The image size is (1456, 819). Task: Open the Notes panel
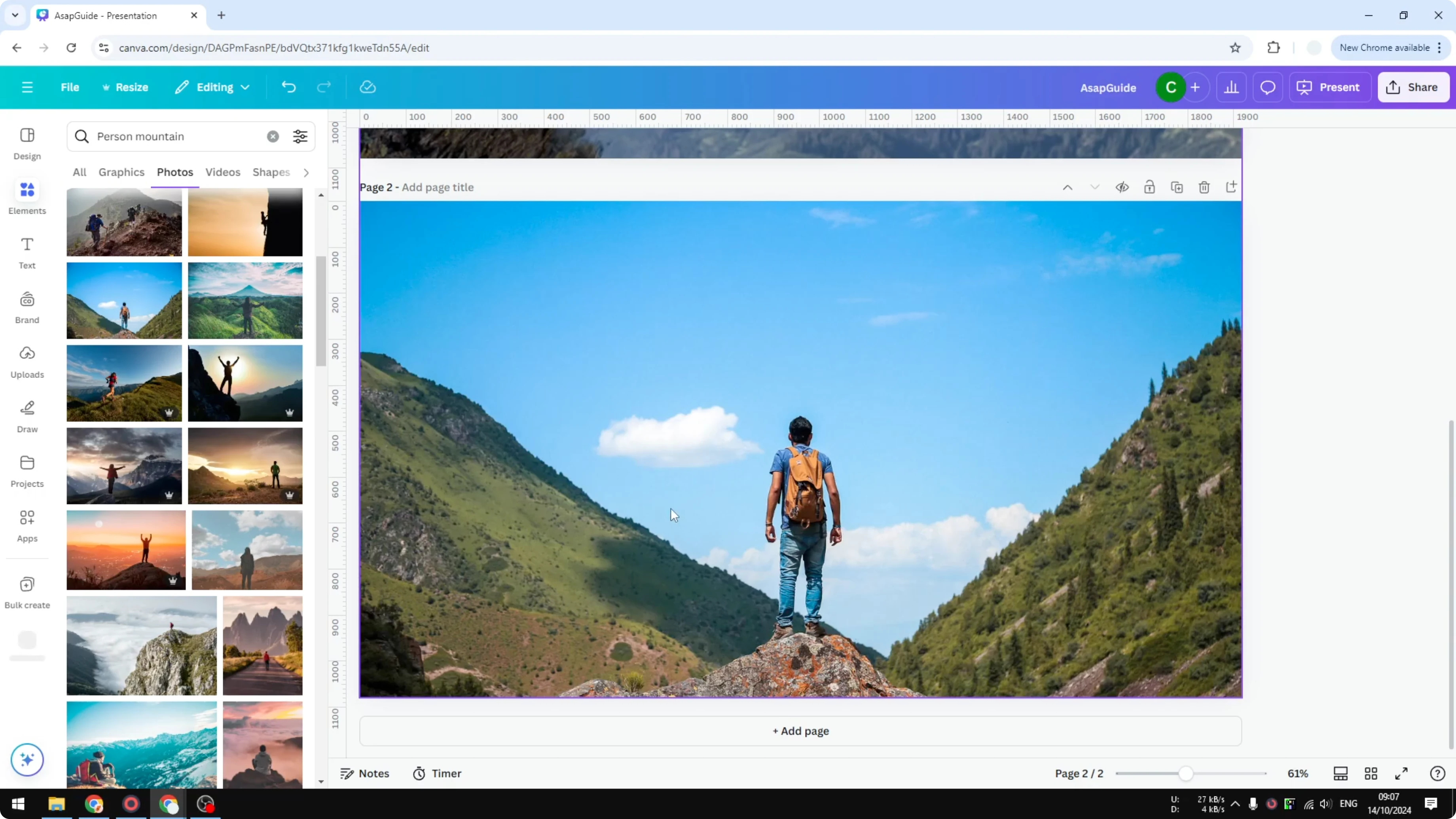coord(364,773)
